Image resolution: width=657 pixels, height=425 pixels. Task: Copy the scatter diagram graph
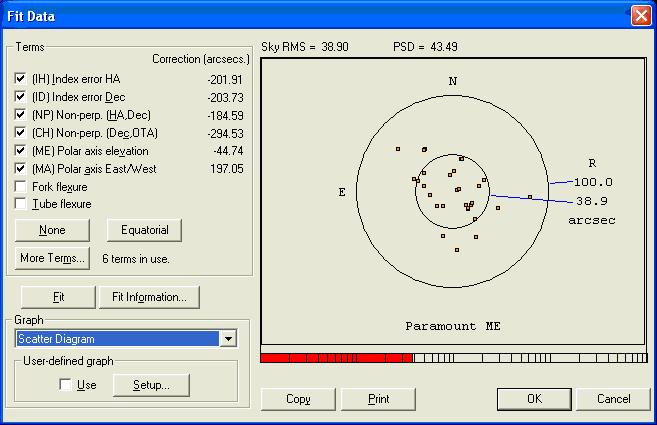click(298, 399)
